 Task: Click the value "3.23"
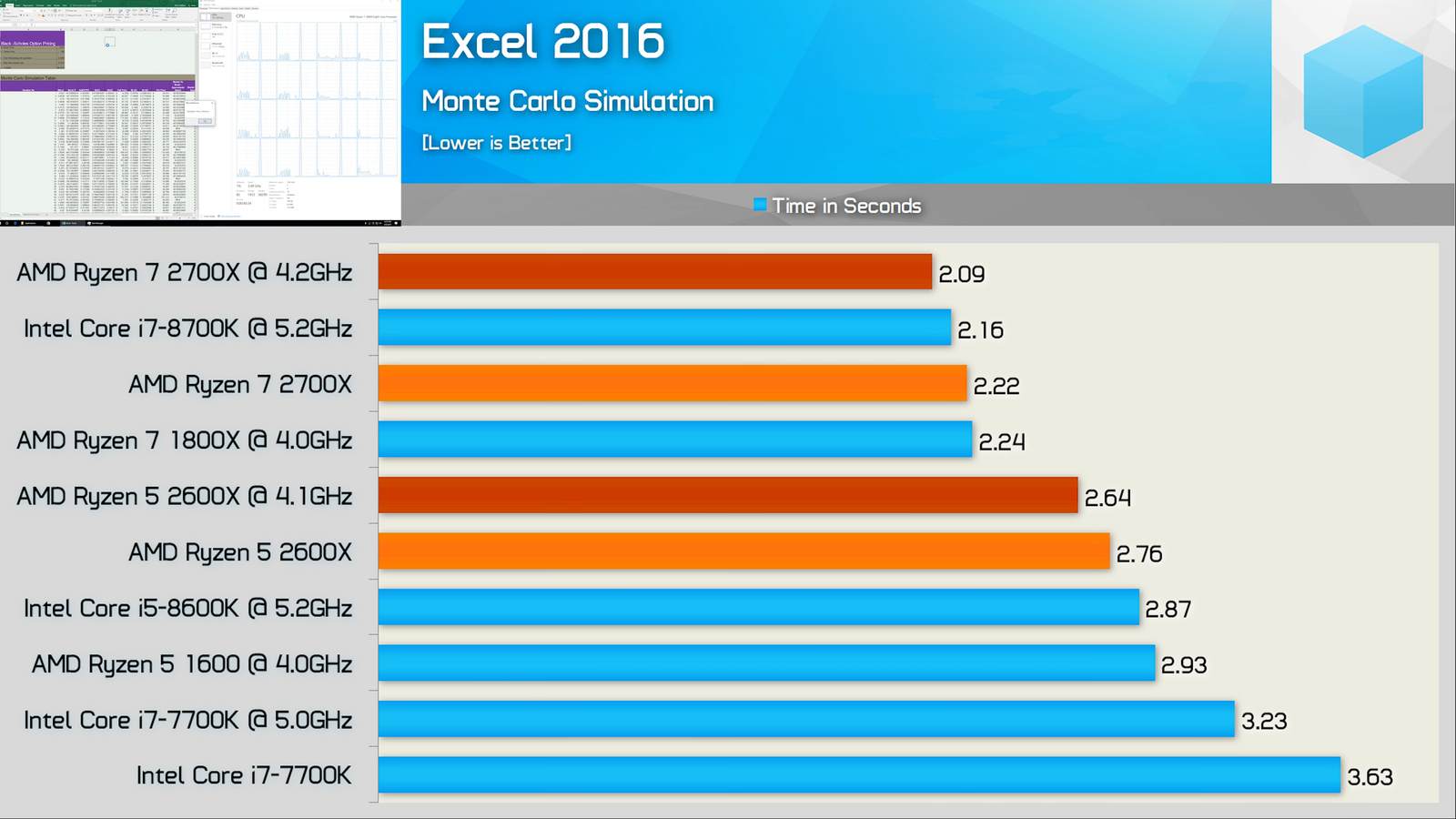click(x=1265, y=722)
